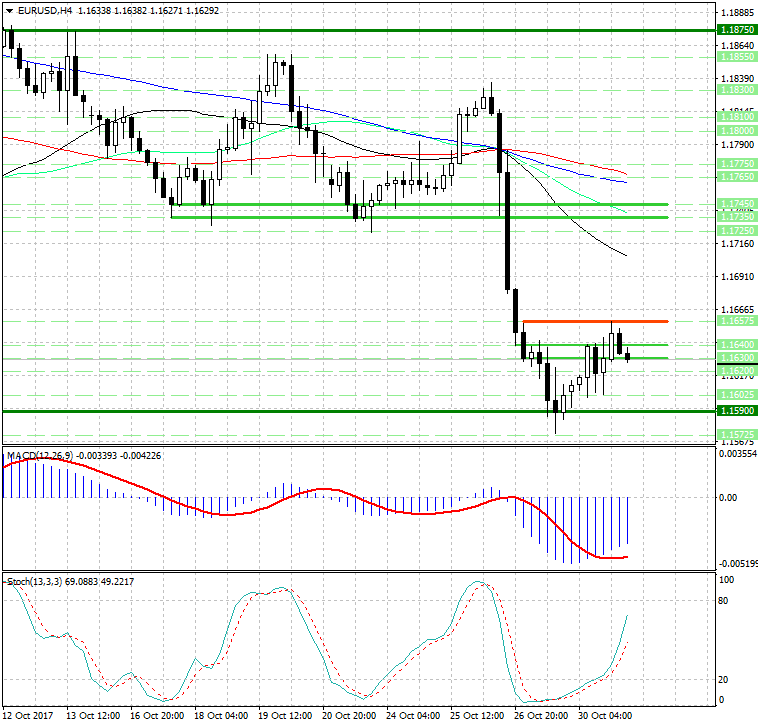This screenshot has width=758, height=727.
Task: Click the 1.16575 price label on axis
Action: (736, 321)
